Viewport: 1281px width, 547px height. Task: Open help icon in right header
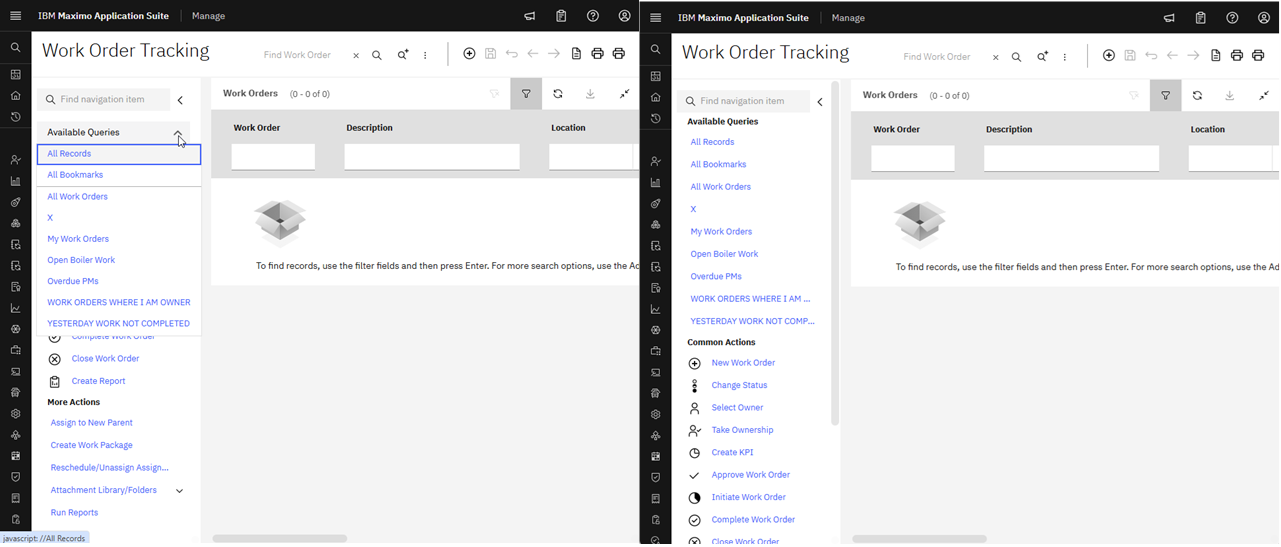pos(1232,18)
